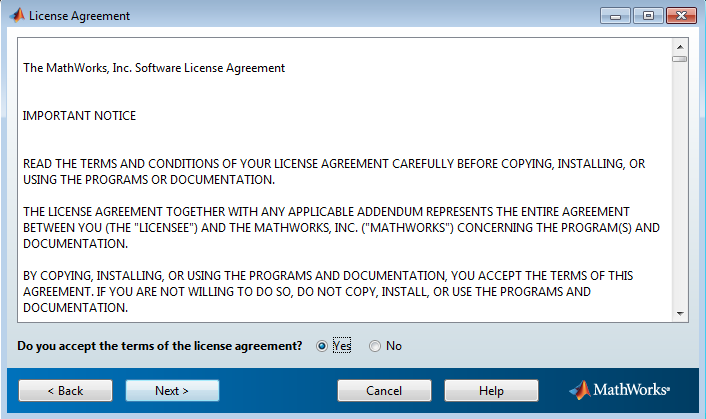Return to the previous step with Back
Viewport: 706px width, 419px height.
pyautogui.click(x=65, y=391)
